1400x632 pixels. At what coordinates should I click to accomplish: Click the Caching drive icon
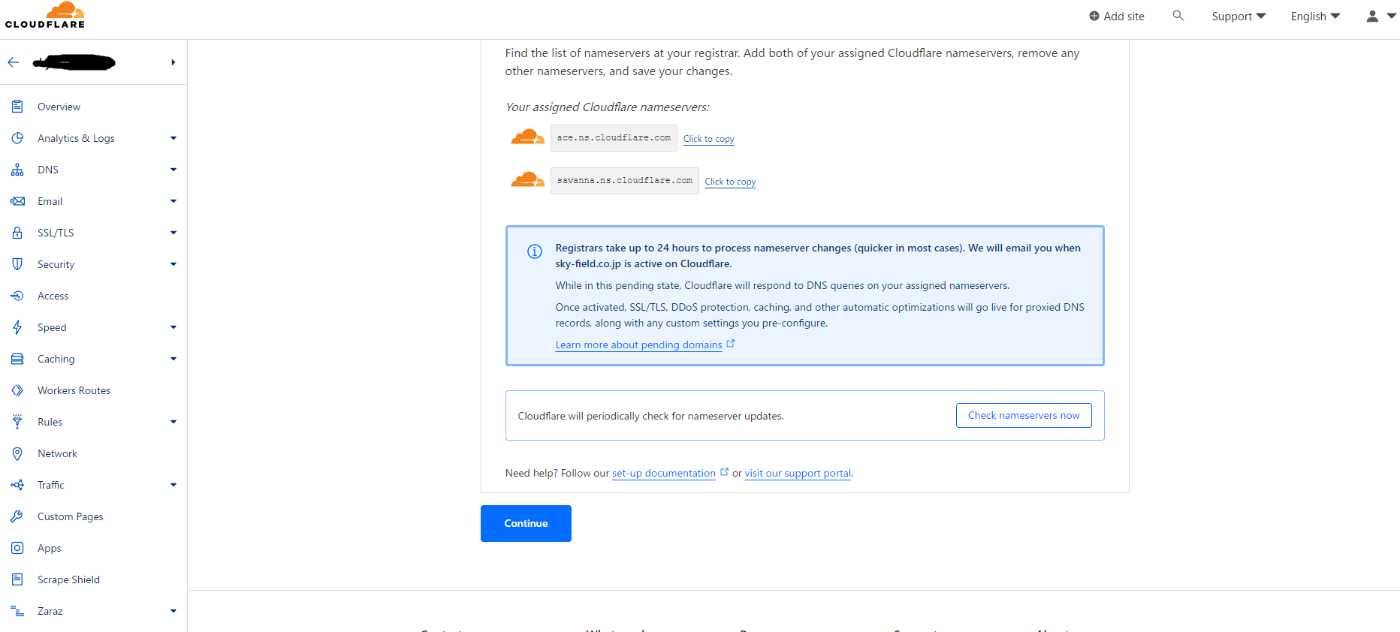(17, 359)
